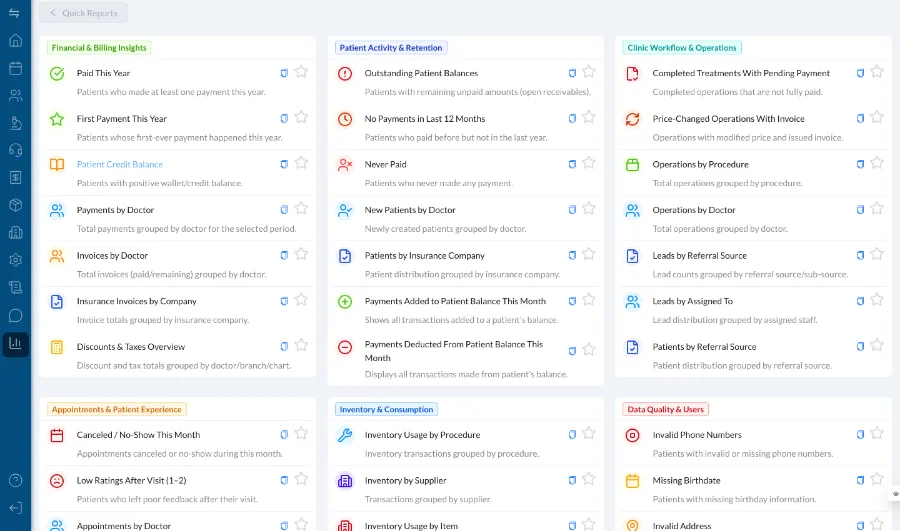
Task: Open headset support icon in sidebar
Action: (x=15, y=150)
